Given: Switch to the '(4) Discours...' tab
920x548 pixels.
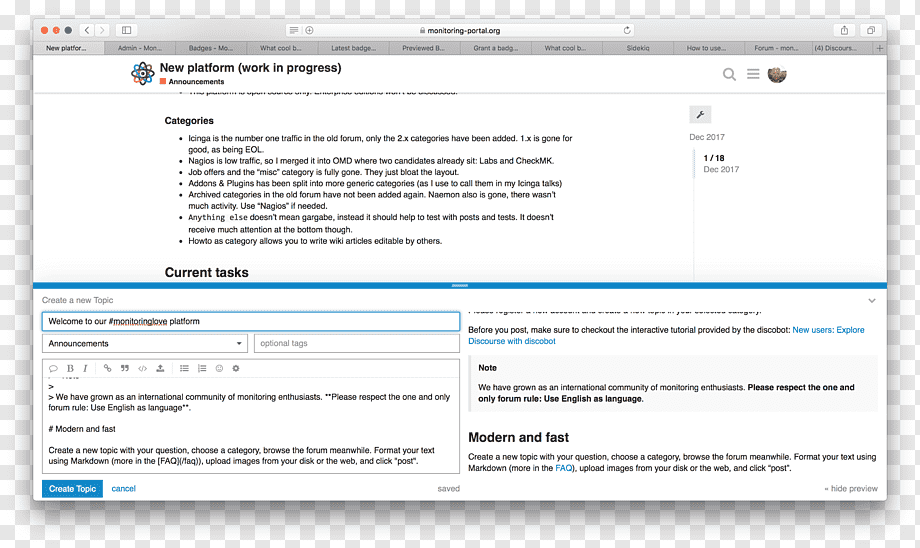Looking at the screenshot, I should point(836,48).
